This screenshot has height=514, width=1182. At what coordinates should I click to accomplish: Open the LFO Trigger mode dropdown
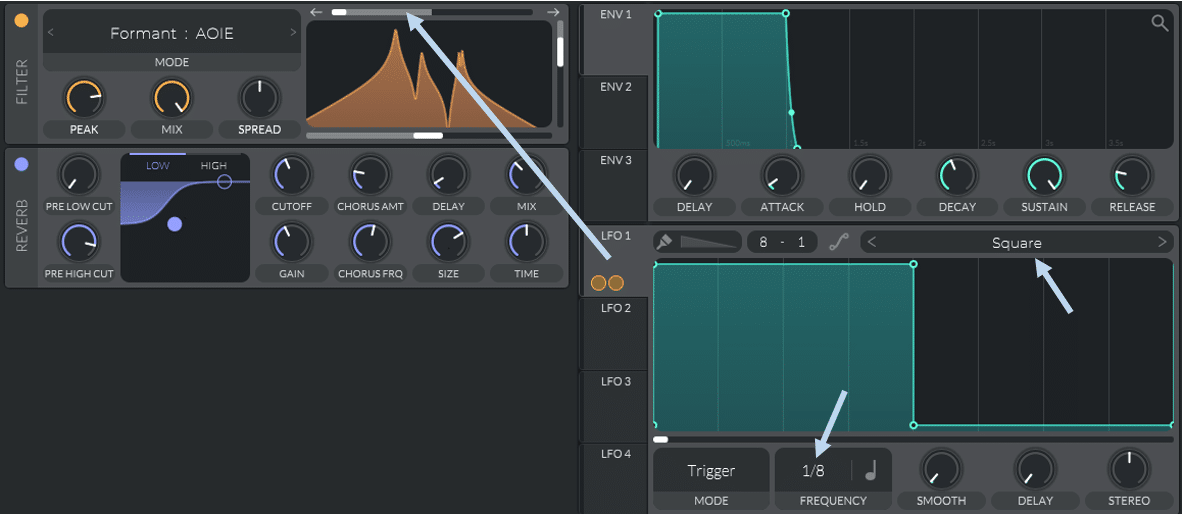click(x=711, y=471)
